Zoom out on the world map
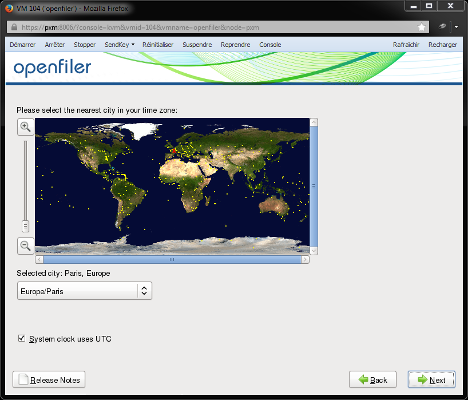Screen dimensions: 468x400 [25, 246]
